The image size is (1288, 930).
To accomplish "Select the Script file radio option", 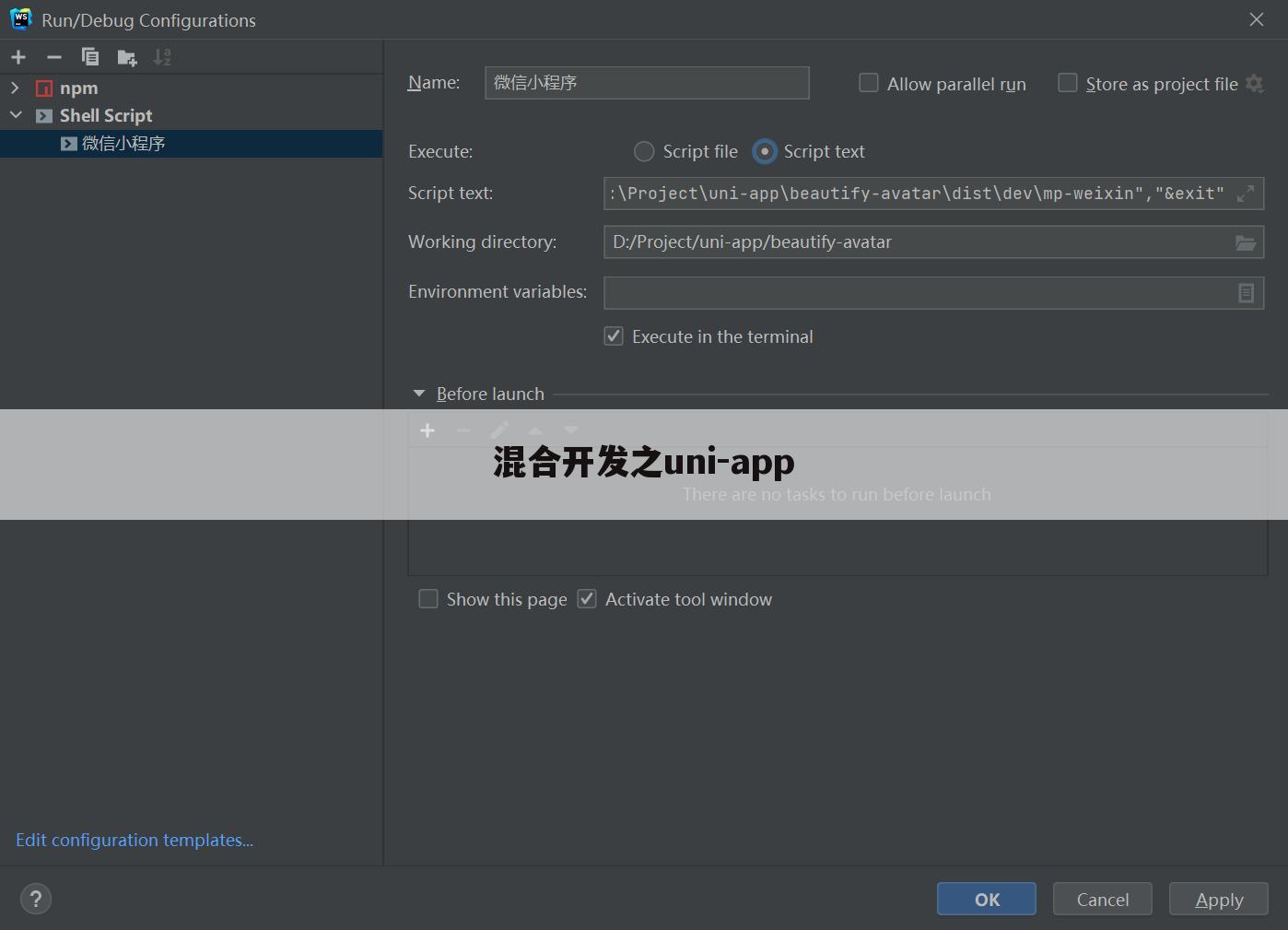I will click(644, 151).
